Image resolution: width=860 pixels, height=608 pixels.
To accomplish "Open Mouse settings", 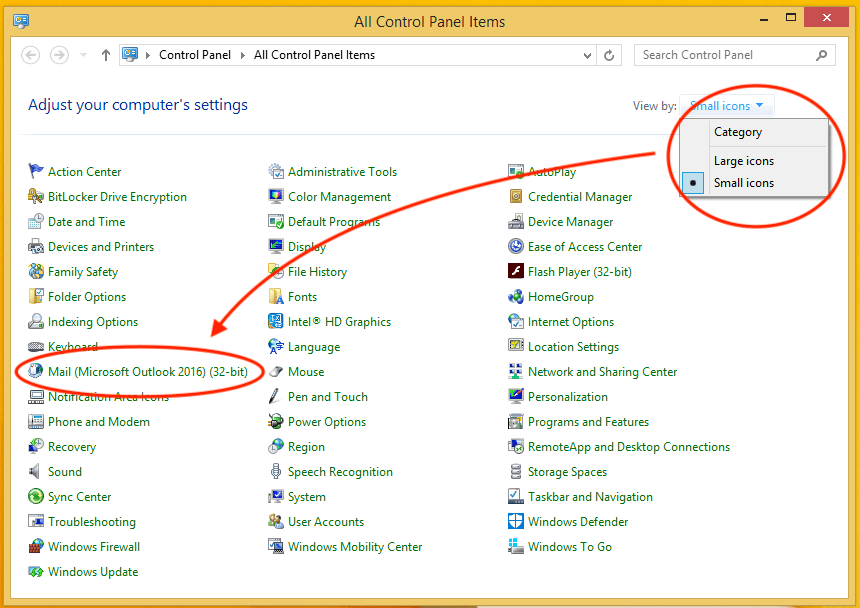I will click(x=305, y=371).
